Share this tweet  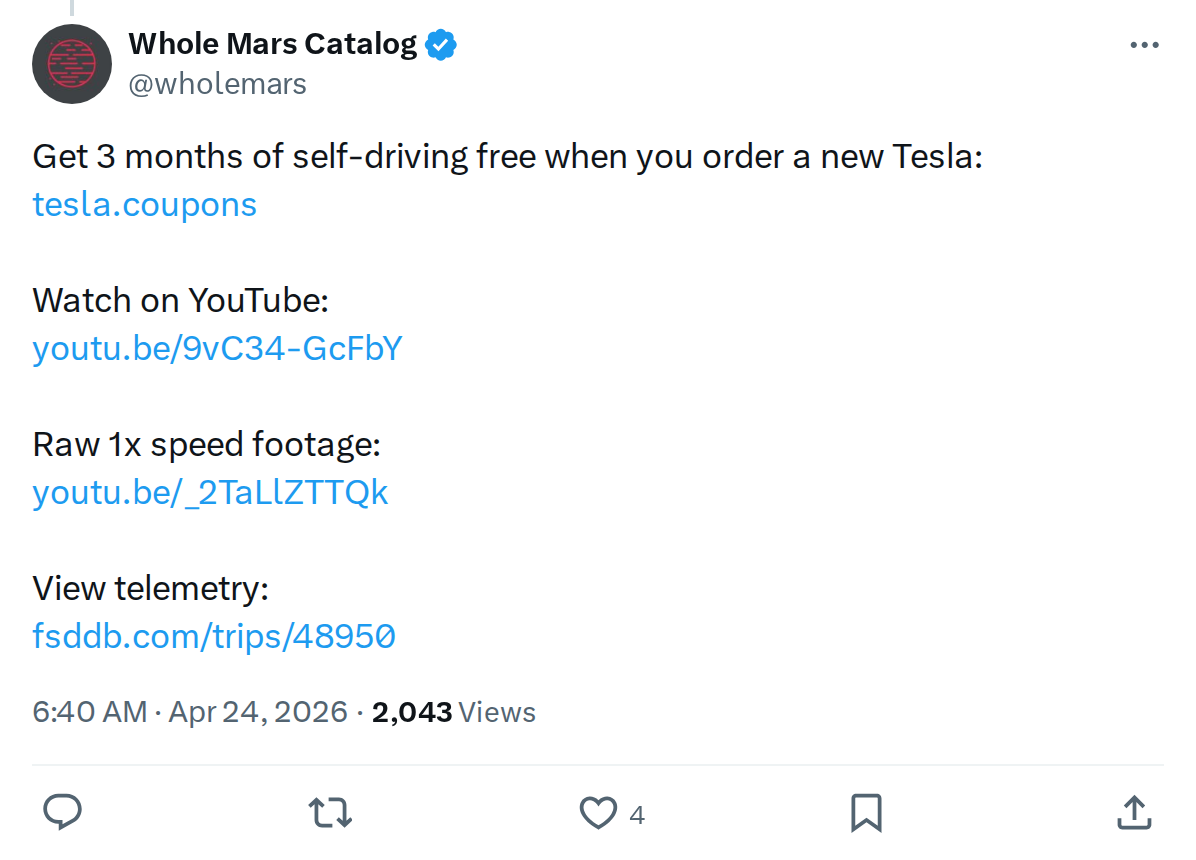coord(1134,813)
